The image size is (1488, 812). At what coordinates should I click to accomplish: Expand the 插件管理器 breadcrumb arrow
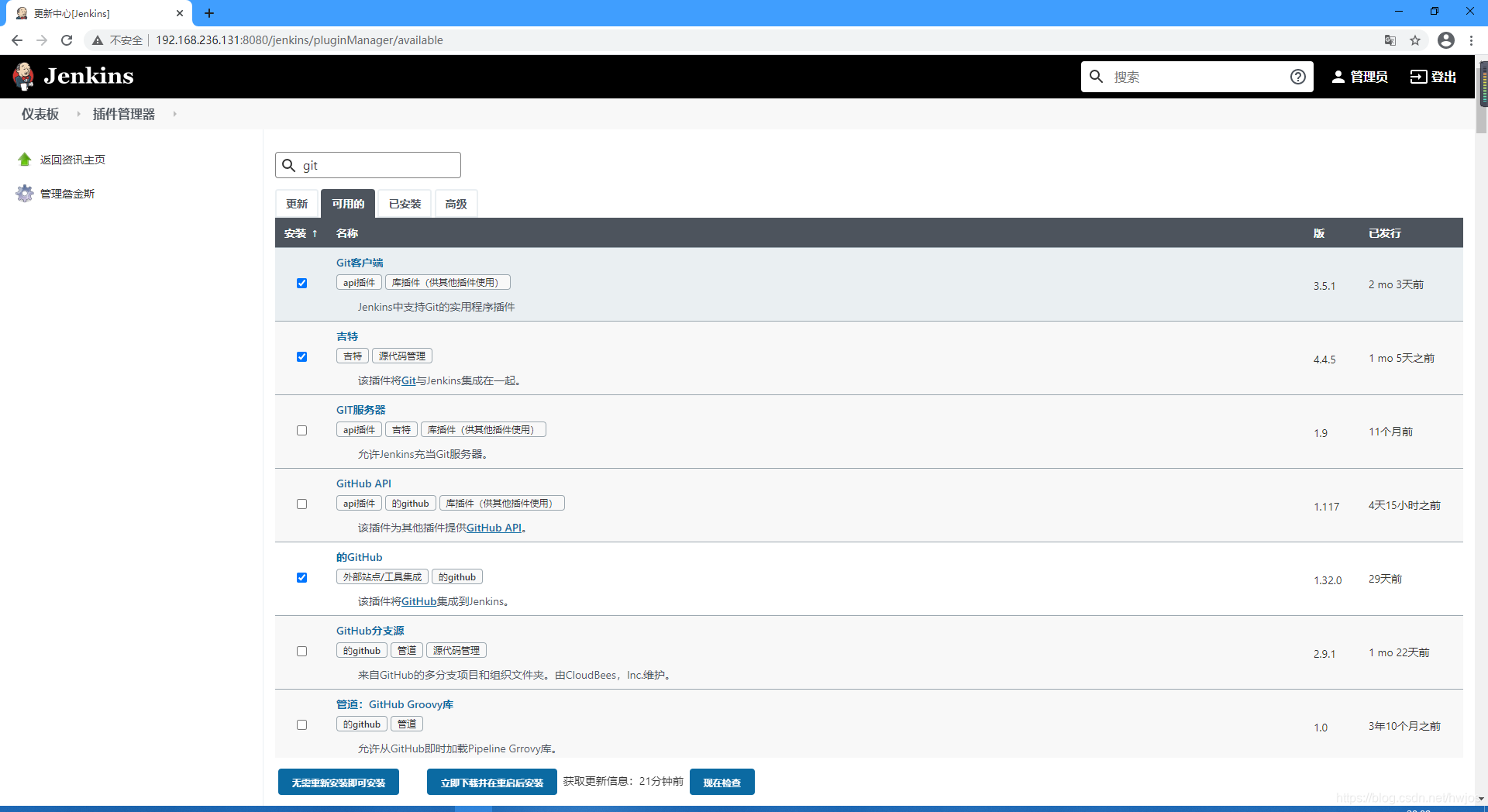click(x=174, y=114)
